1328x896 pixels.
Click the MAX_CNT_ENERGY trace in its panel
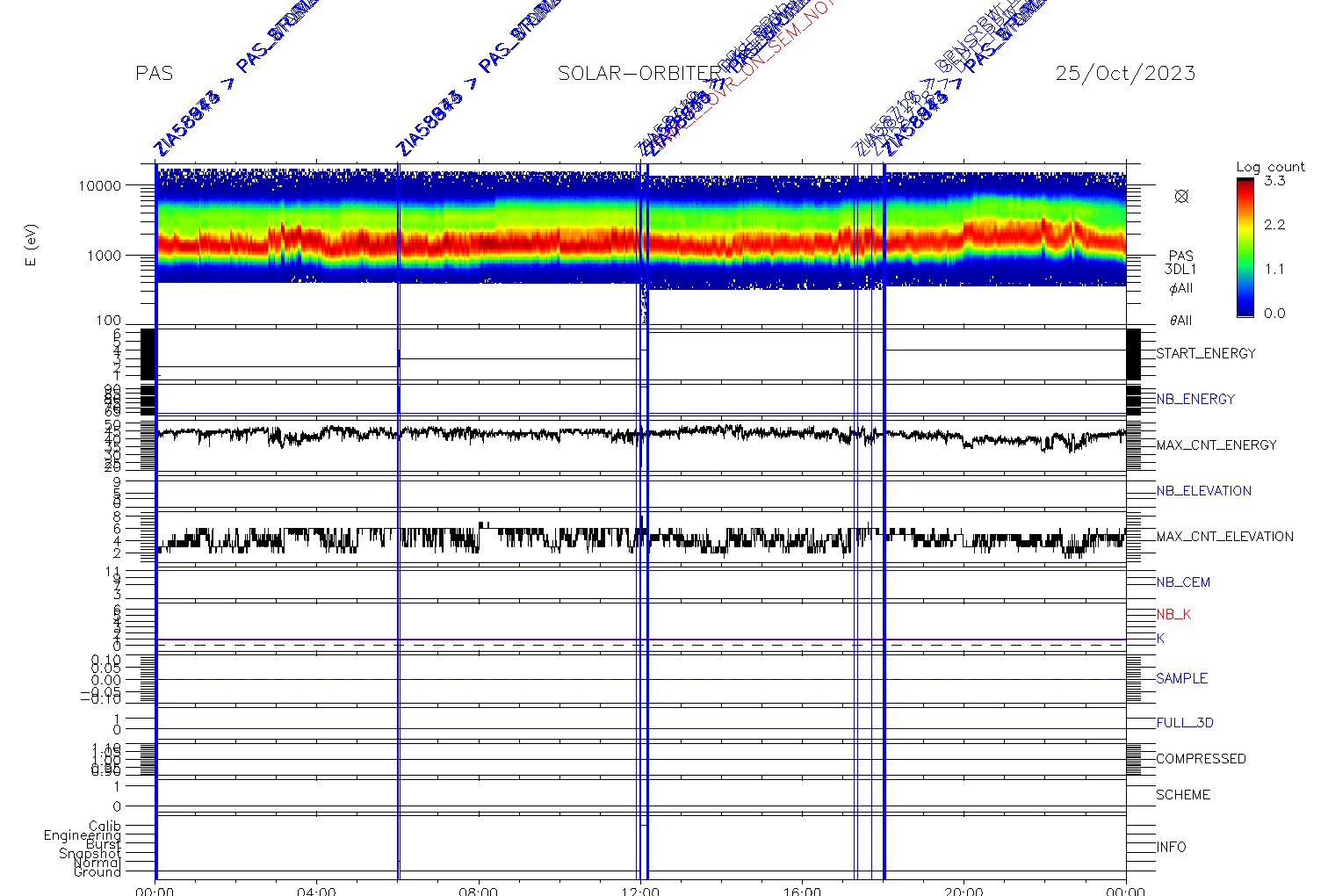coord(641,435)
